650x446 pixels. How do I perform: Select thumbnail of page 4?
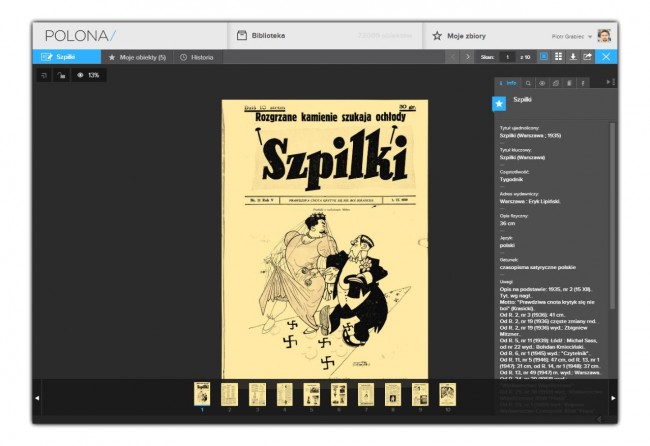coord(284,394)
